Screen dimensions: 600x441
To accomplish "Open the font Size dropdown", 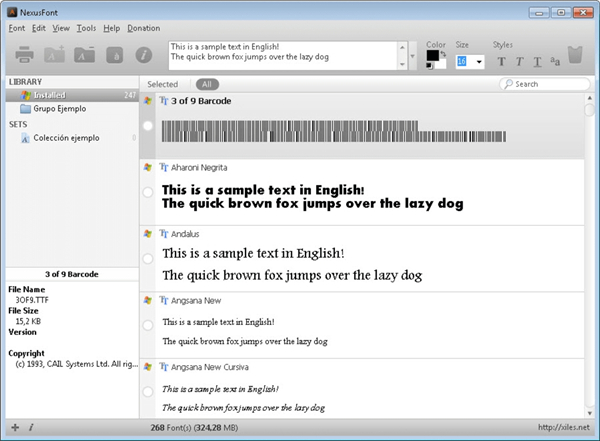I will 480,62.
